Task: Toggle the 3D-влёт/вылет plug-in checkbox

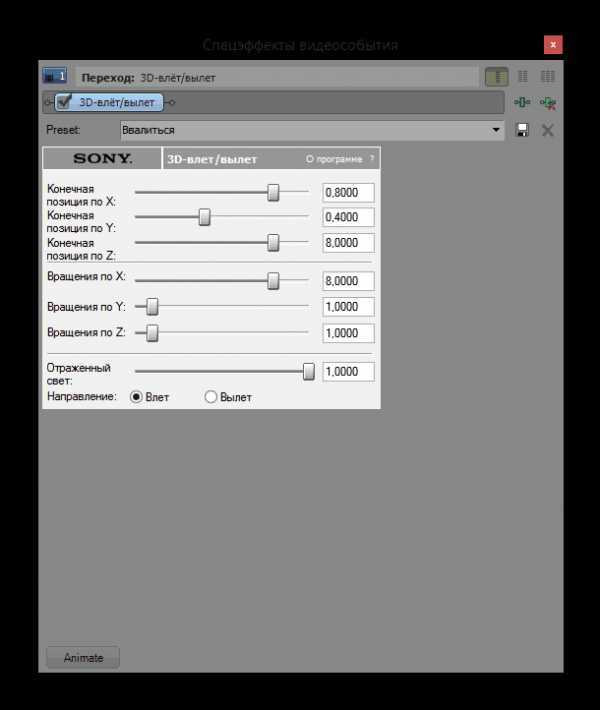Action: (64, 101)
